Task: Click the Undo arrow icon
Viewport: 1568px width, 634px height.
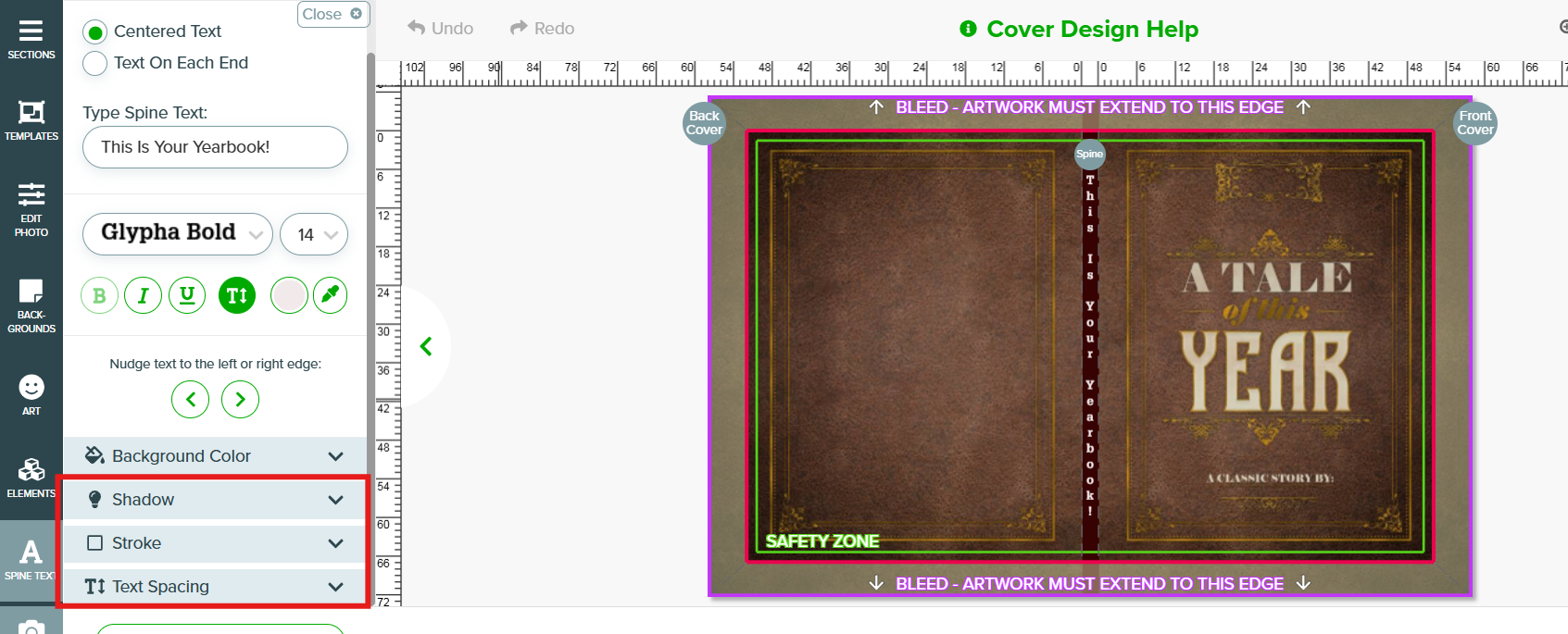Action: click(417, 28)
